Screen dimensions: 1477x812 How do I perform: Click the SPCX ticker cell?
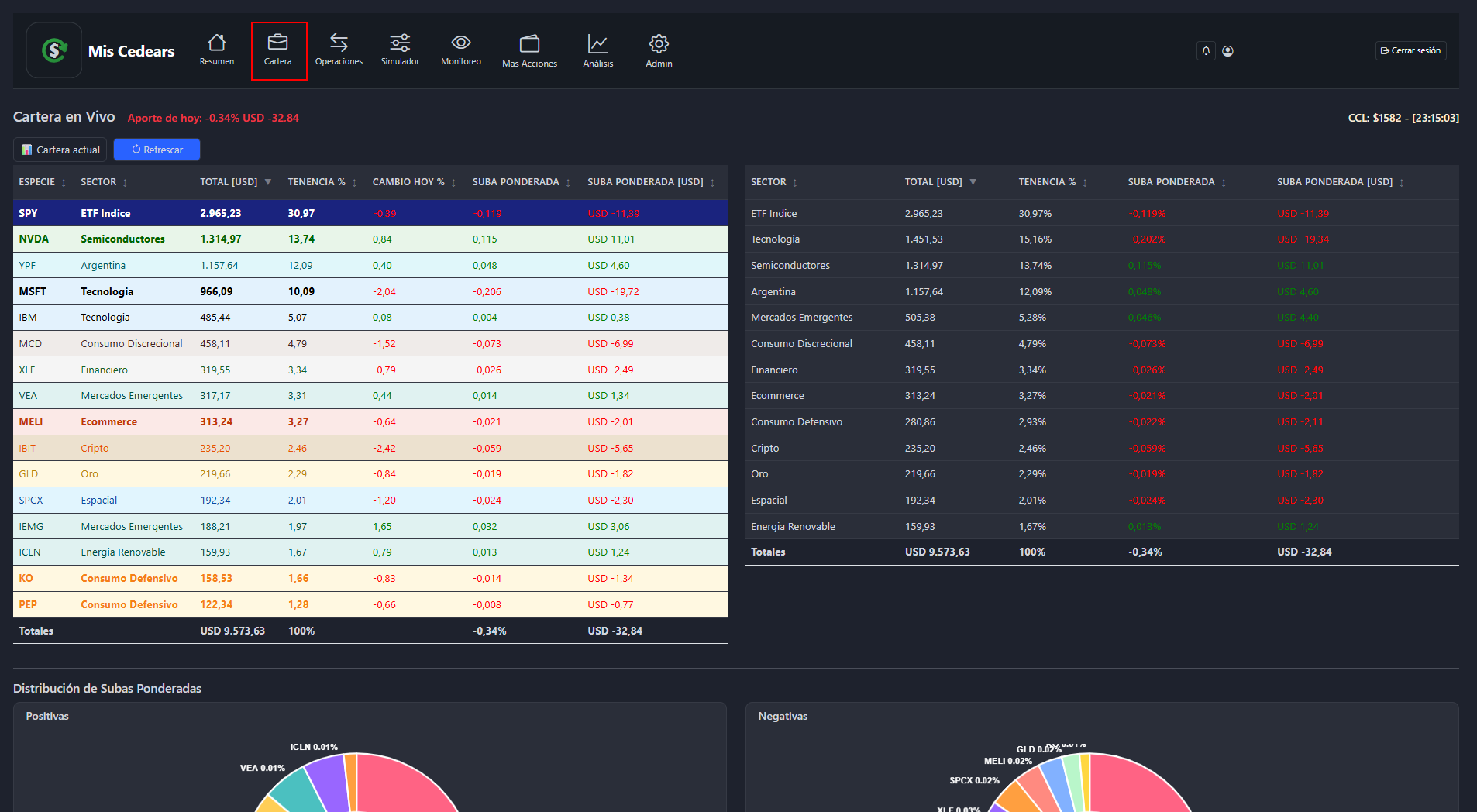[31, 500]
